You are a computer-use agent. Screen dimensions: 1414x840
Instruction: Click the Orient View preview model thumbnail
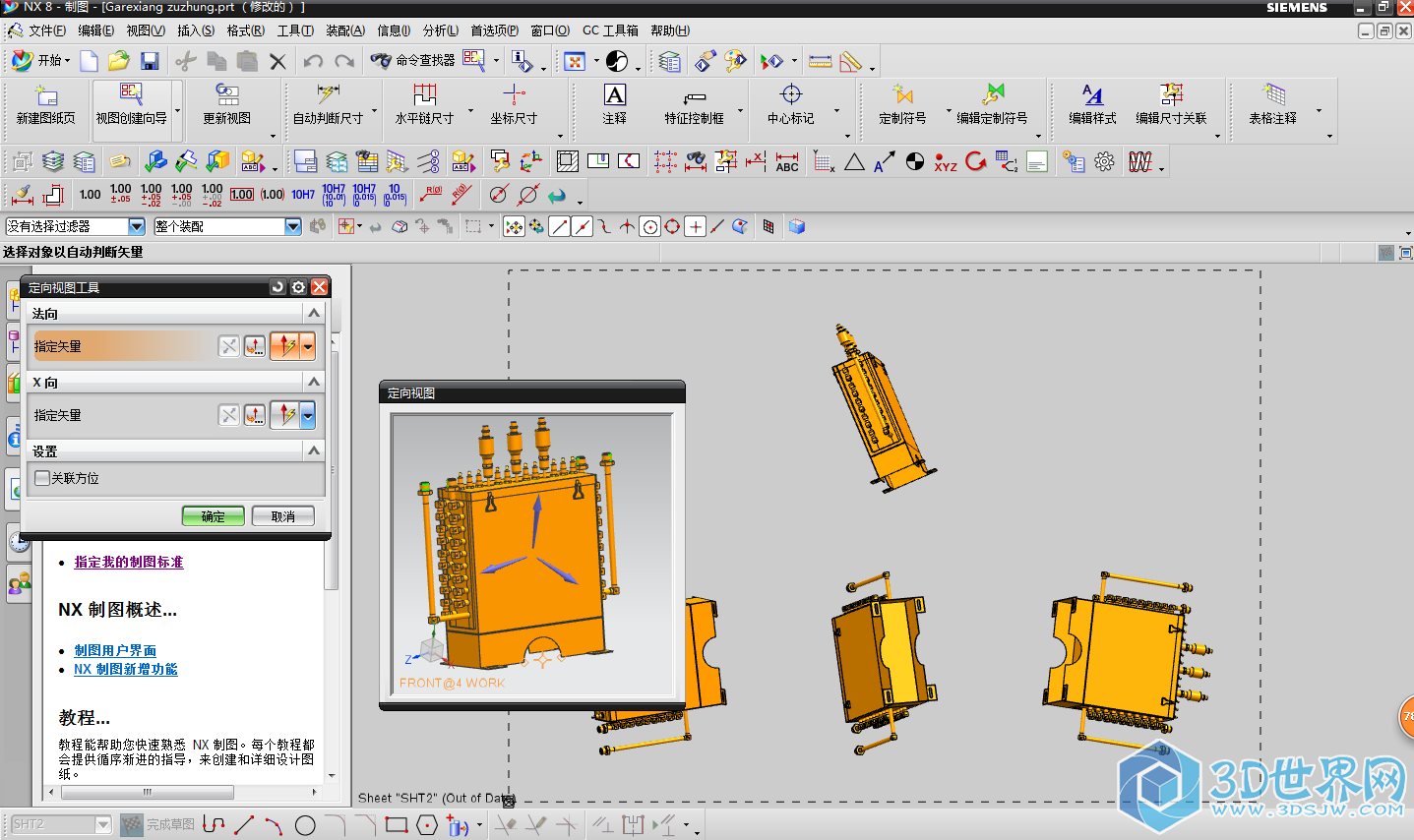coord(532,555)
